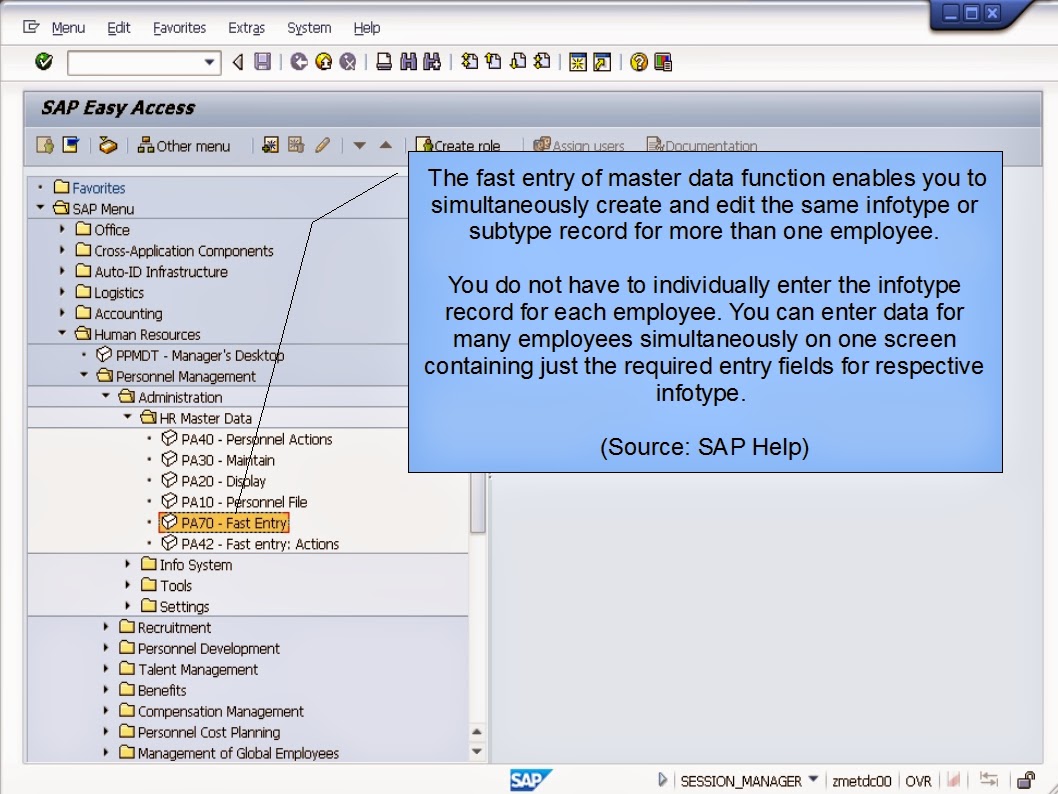The height and width of the screenshot is (794, 1058).
Task: Open the command field history dropdown
Action: pos(207,62)
